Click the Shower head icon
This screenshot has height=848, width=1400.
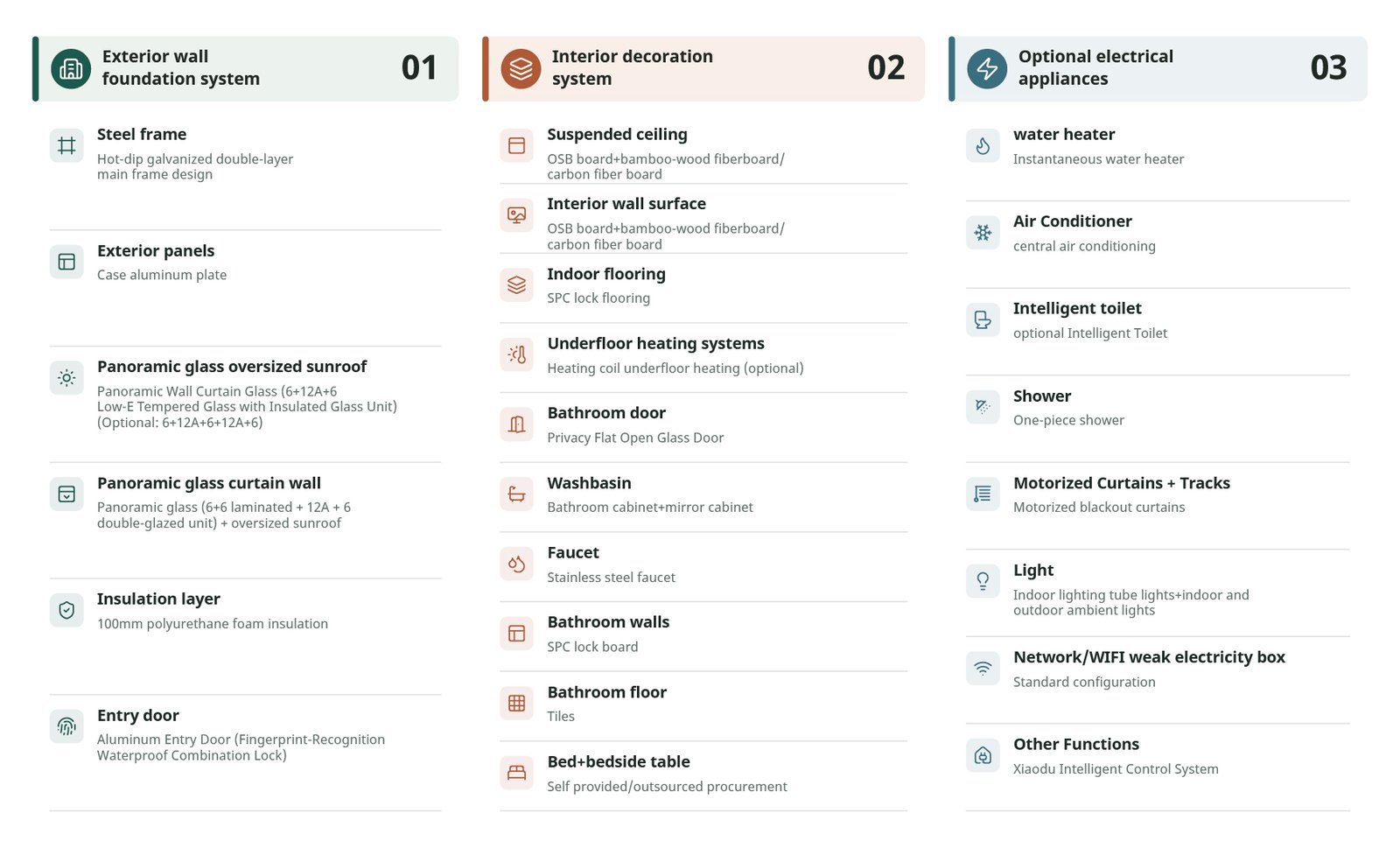(983, 407)
